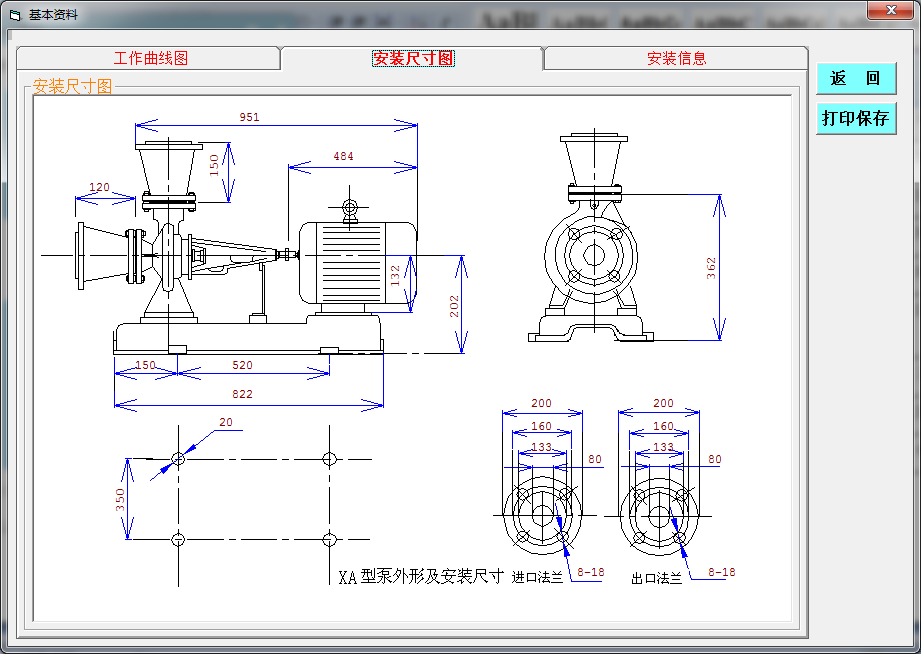Click the 进口法兰 label
Screen dimensions: 921x654
point(537,578)
